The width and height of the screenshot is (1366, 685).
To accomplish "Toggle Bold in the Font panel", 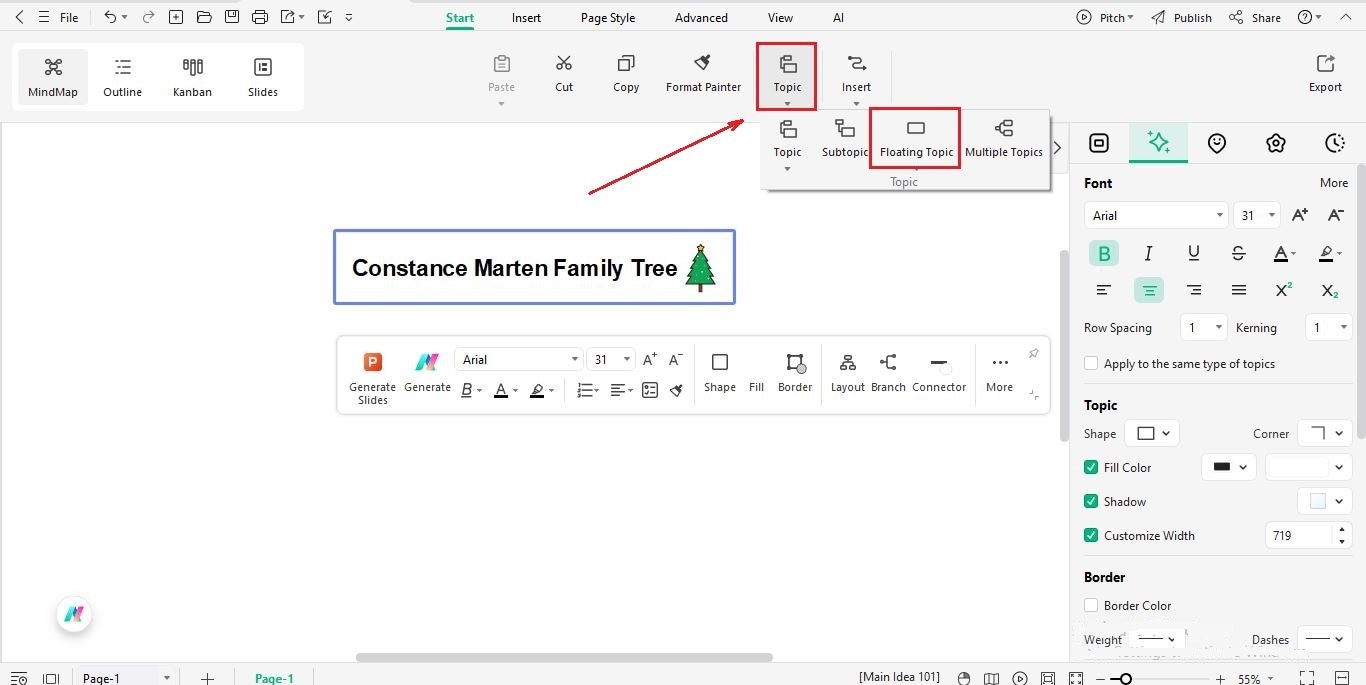I will pos(1103,253).
